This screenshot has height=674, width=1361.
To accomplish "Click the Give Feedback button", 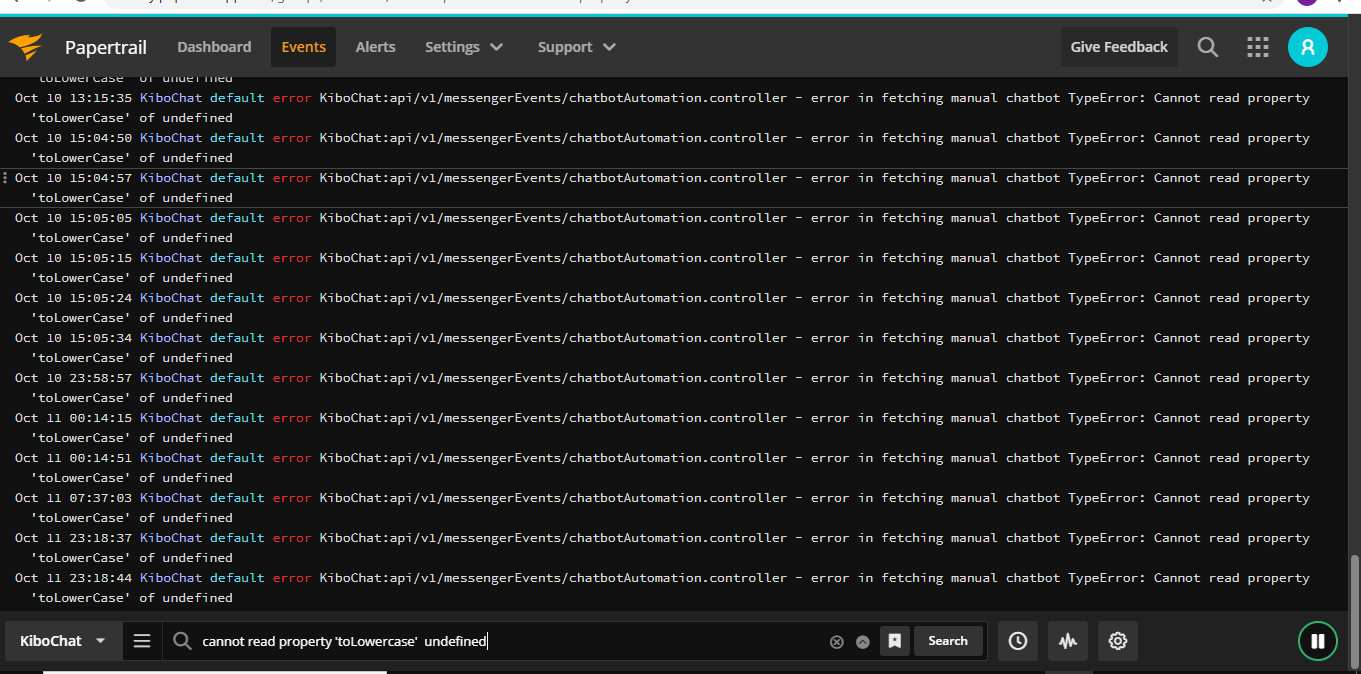I will coord(1119,46).
